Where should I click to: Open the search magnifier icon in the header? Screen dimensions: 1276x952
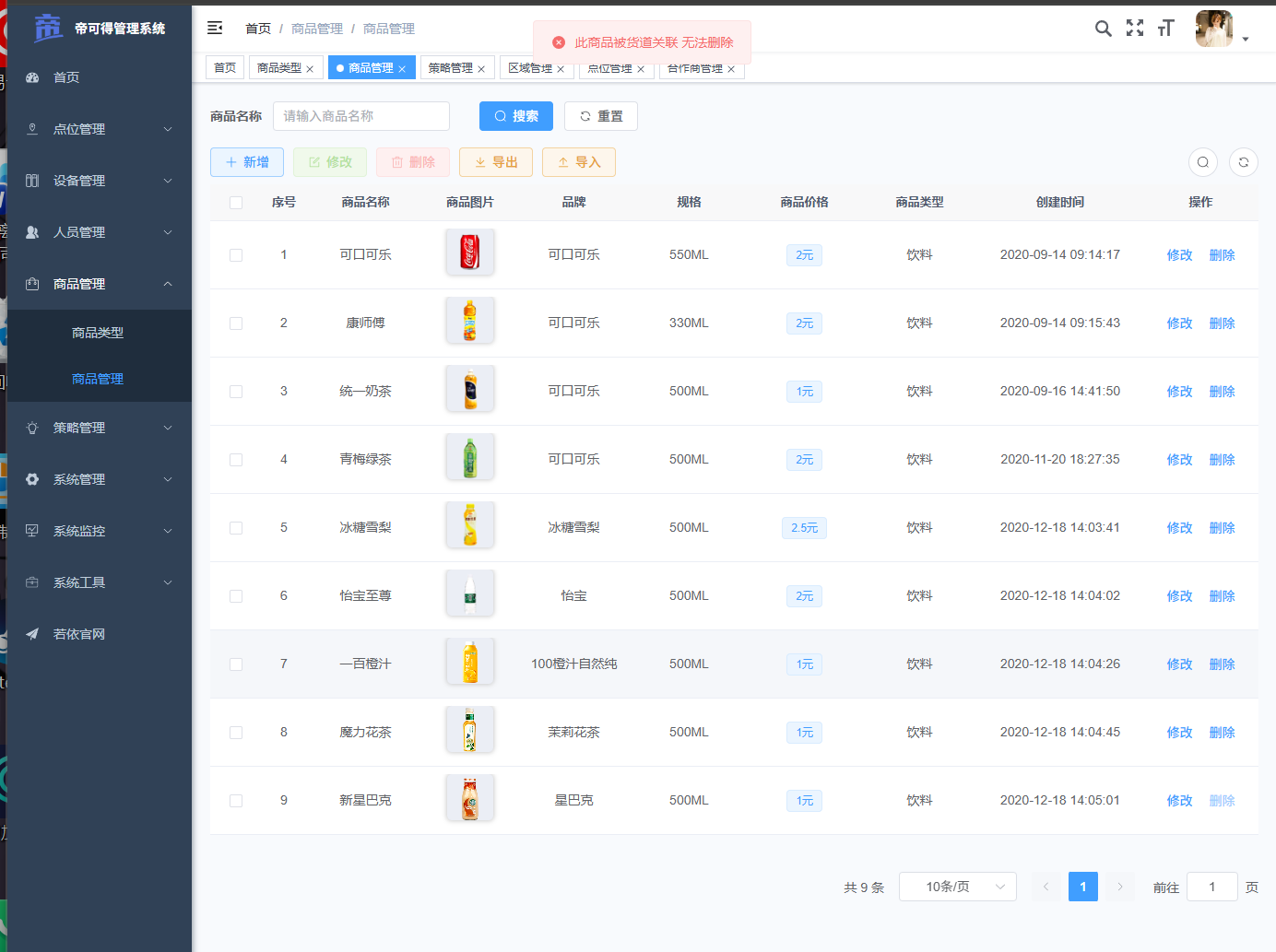1103,29
